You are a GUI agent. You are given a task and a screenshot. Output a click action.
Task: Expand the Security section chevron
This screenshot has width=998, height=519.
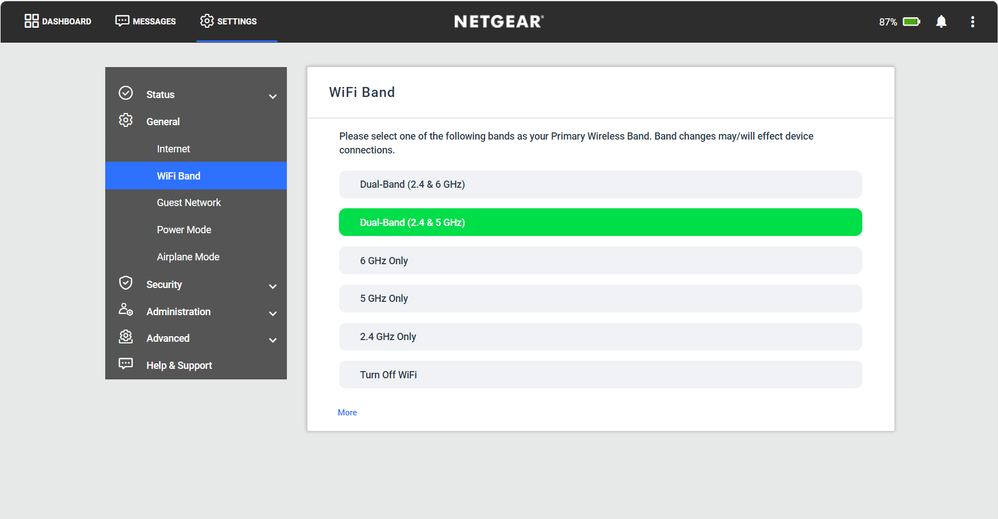coord(272,287)
